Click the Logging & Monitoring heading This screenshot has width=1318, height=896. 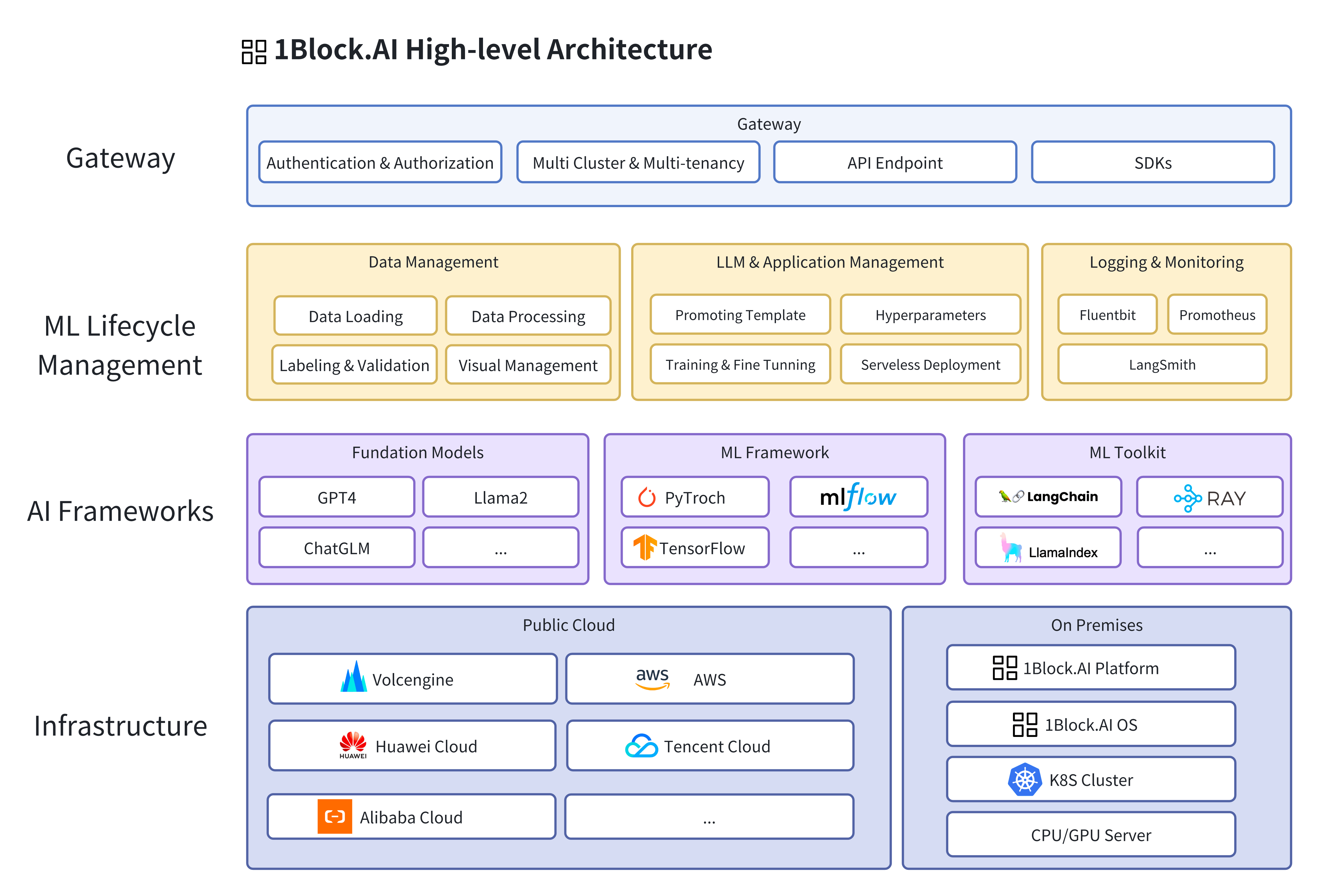point(1166,262)
